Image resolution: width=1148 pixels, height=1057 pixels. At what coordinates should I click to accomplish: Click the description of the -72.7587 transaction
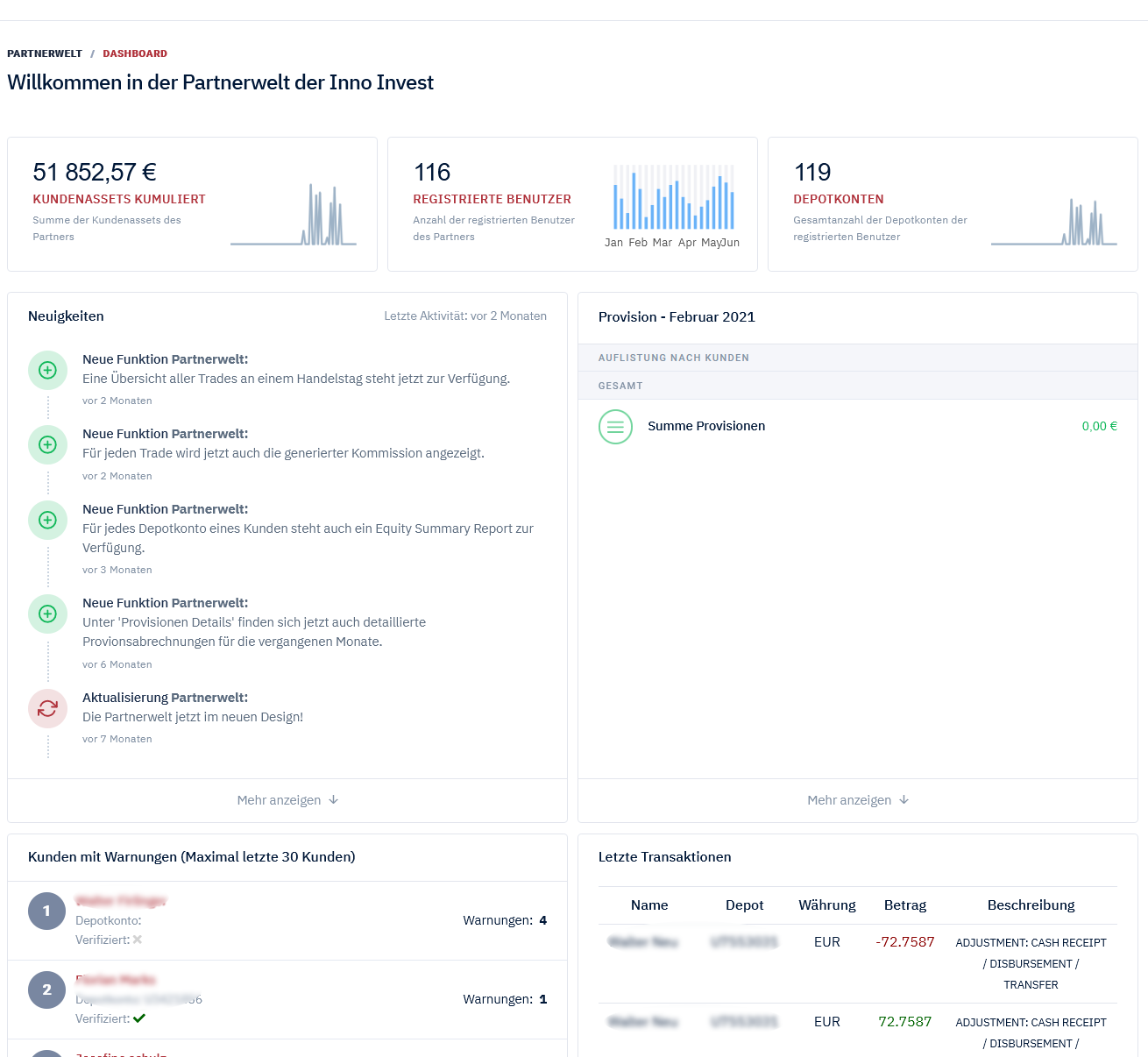[x=1031, y=964]
